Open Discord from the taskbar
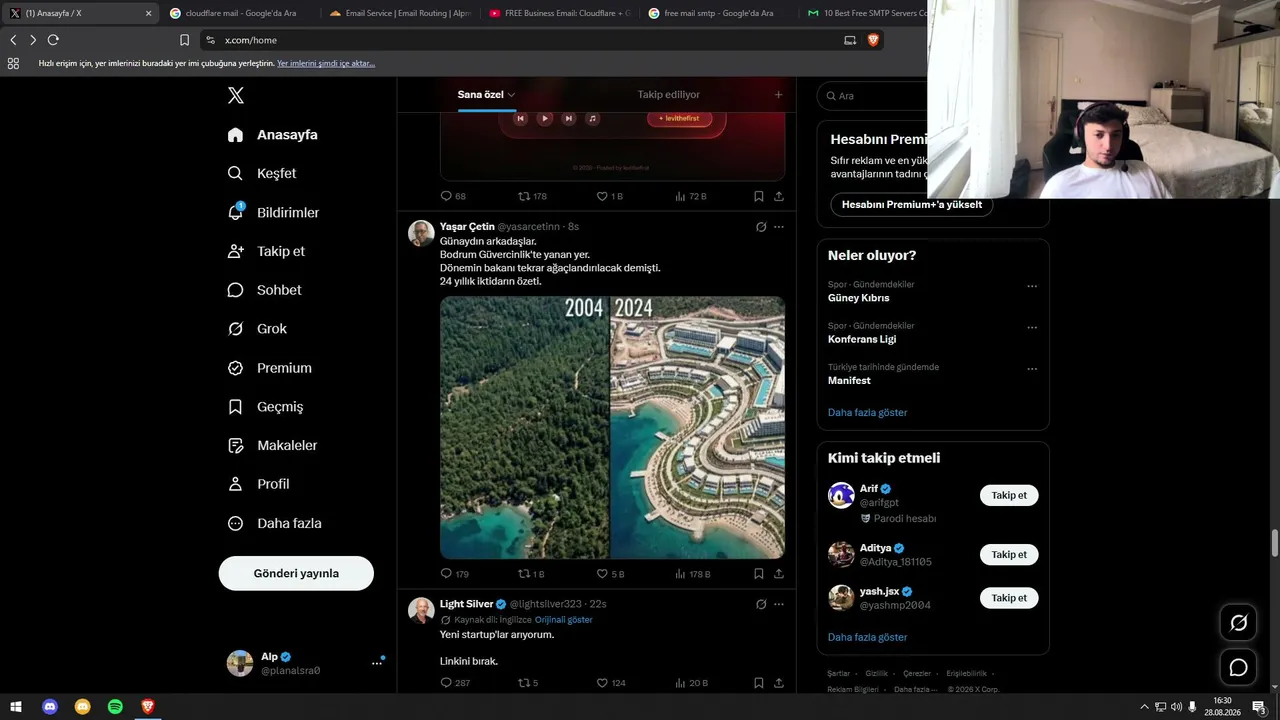 pos(50,707)
